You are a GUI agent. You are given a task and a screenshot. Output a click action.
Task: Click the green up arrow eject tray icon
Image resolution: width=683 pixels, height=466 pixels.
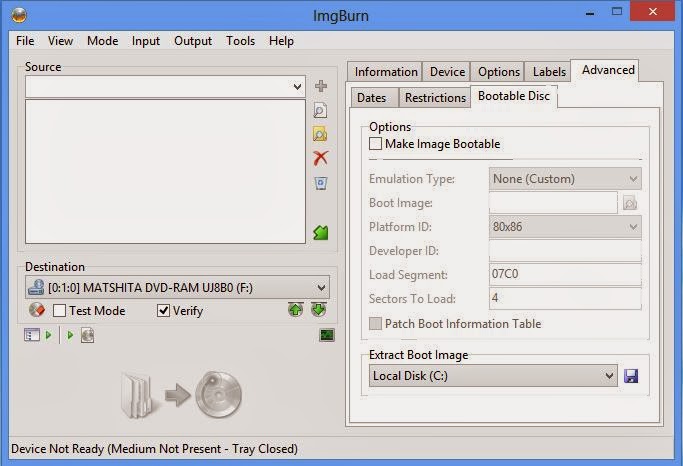coord(295,310)
